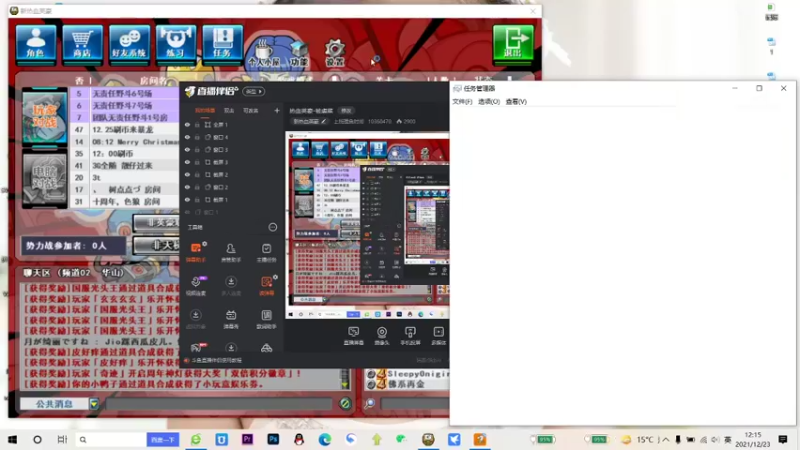
Task: Visit the 个人小屋 personal house
Action: pos(264,53)
